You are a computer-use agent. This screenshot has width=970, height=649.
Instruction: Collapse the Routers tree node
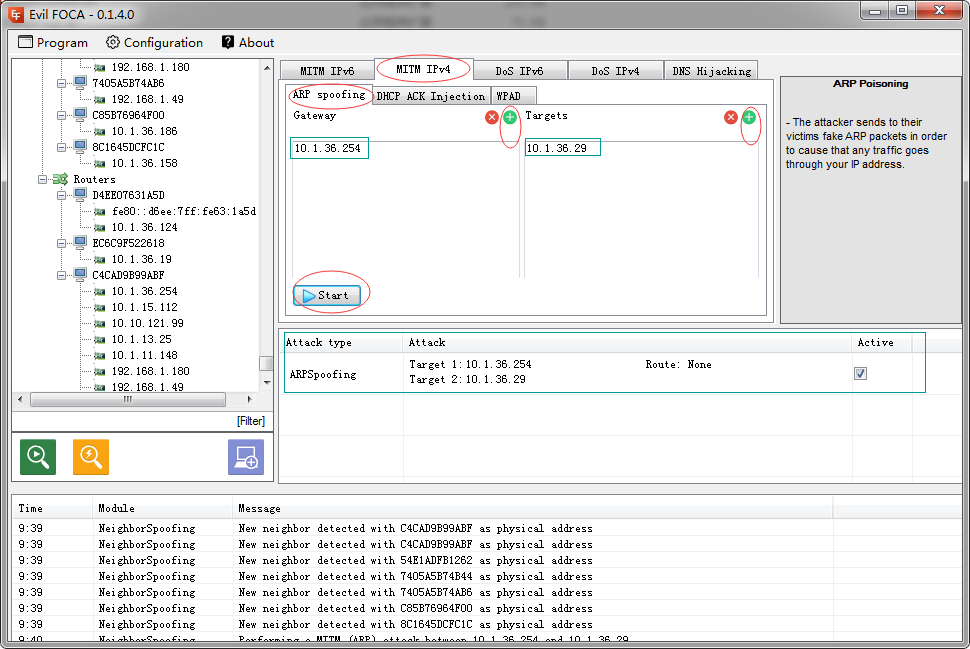tap(43, 179)
